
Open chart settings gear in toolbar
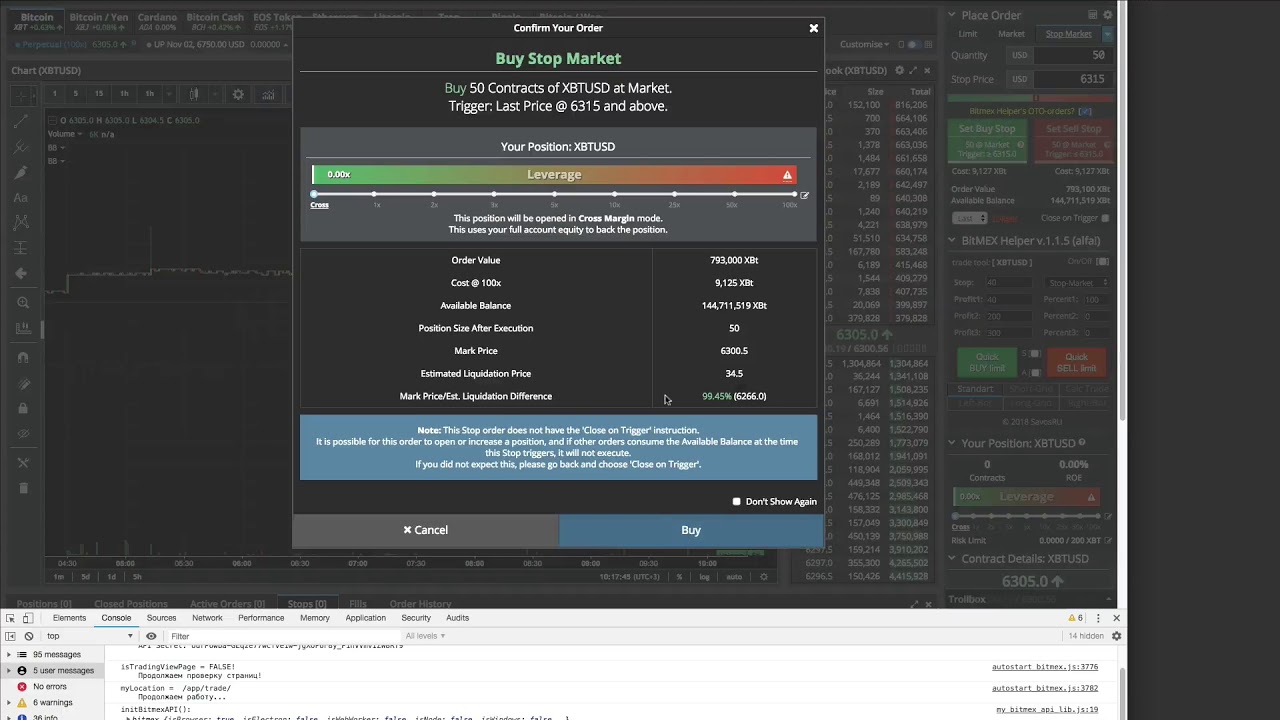tap(238, 94)
